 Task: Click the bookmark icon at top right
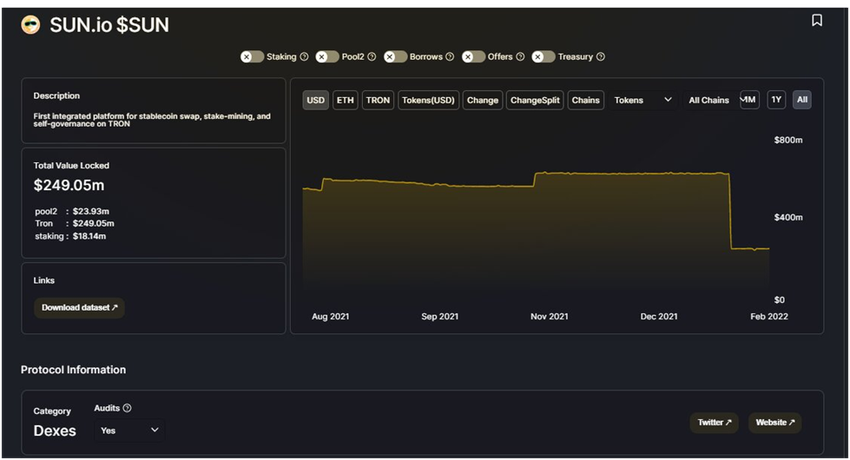point(817,21)
